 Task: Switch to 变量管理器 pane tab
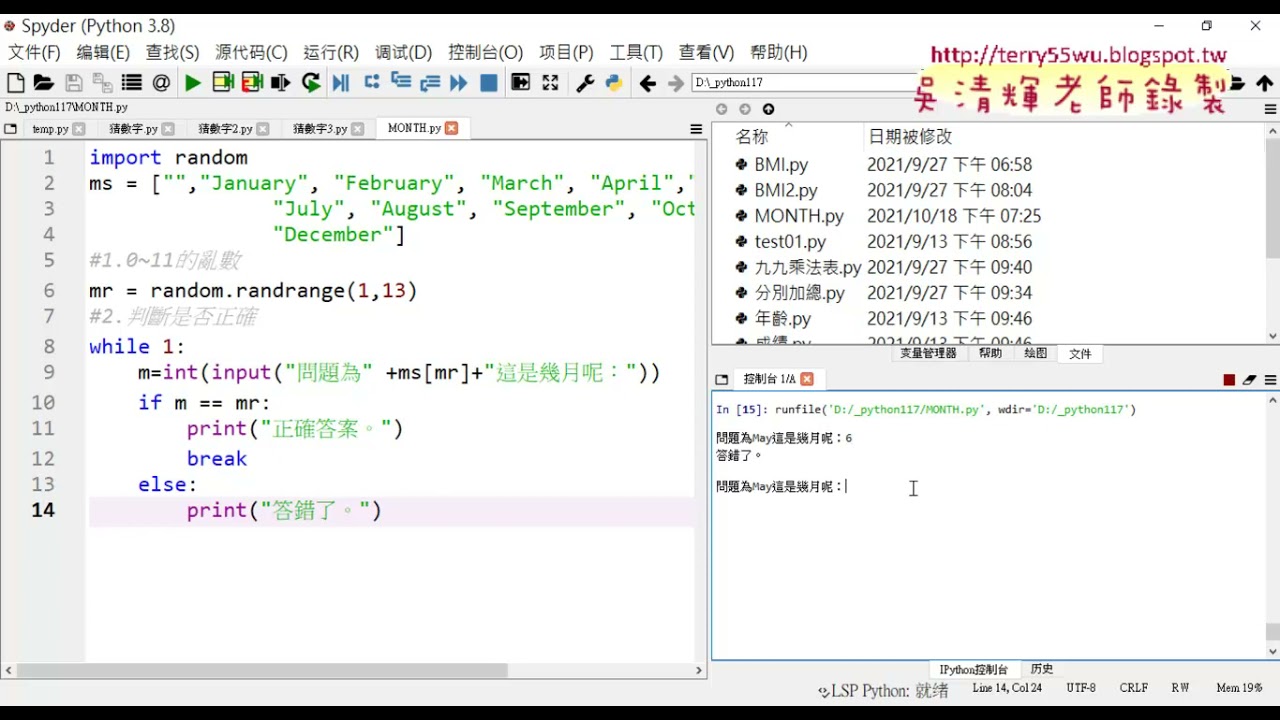[928, 353]
